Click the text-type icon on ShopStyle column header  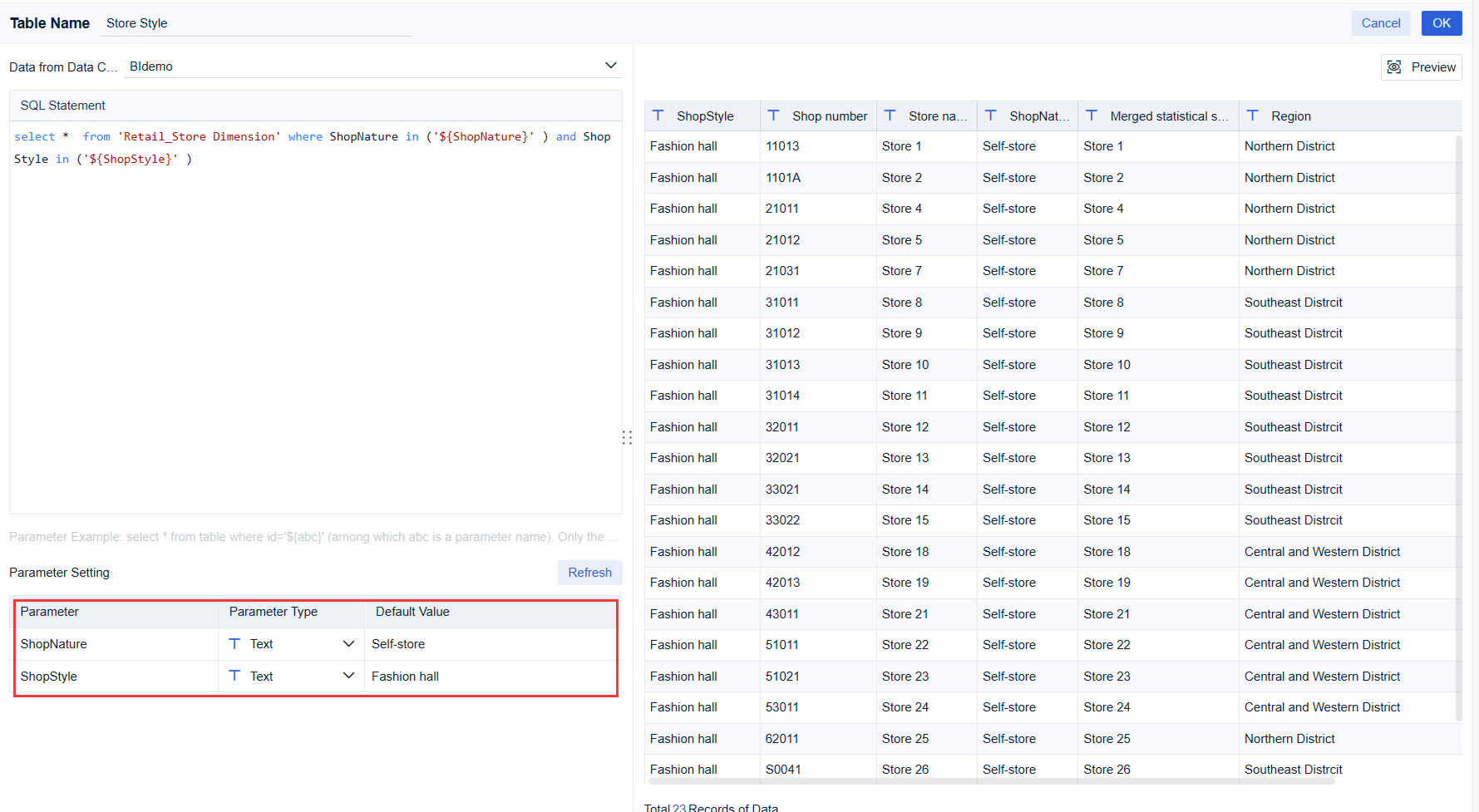pyautogui.click(x=659, y=116)
